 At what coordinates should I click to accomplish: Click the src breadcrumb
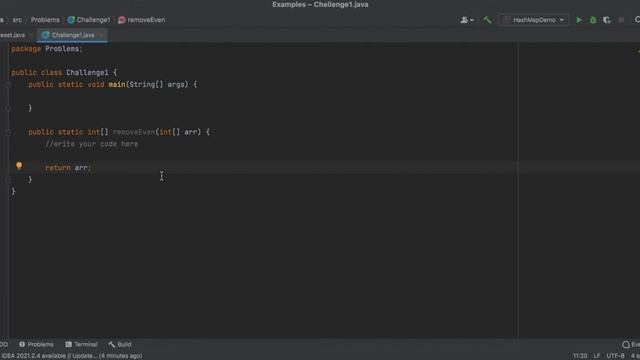17,20
